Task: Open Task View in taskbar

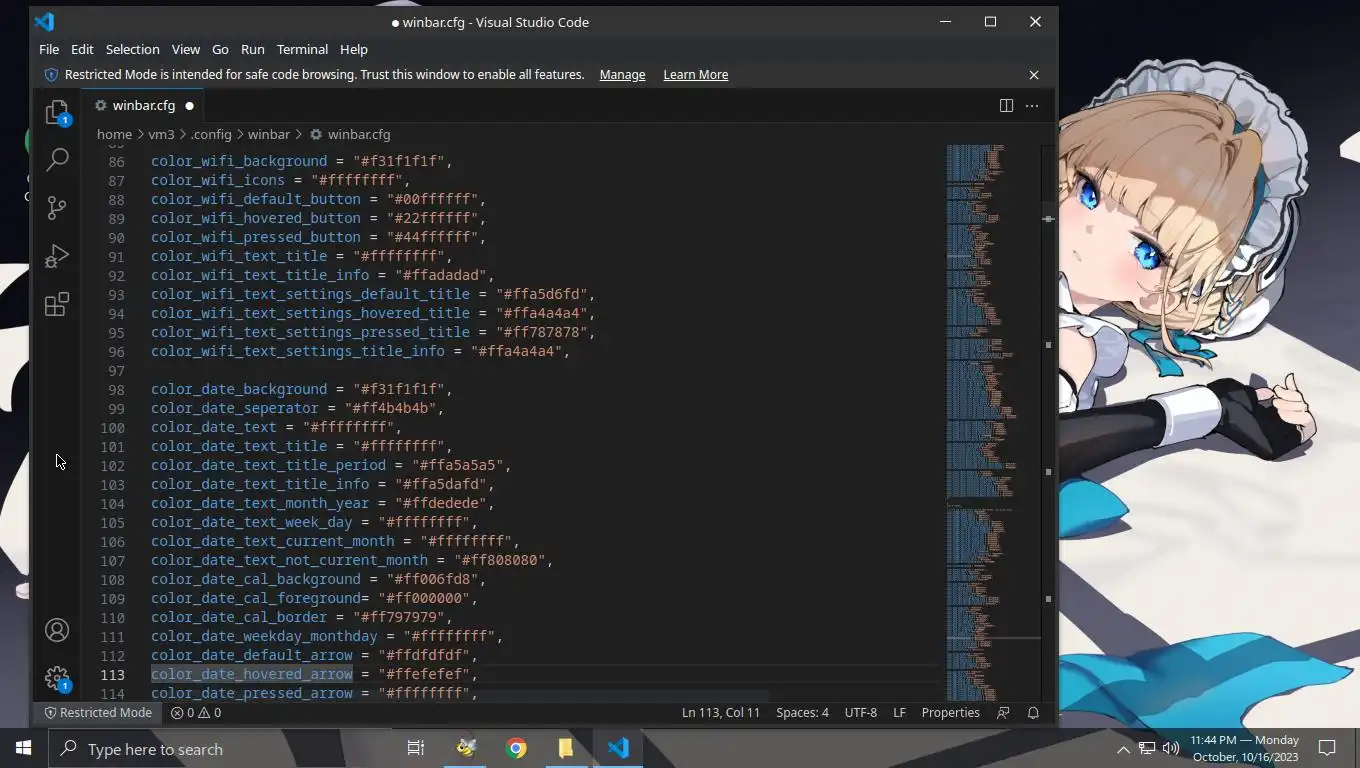Action: pos(416,748)
